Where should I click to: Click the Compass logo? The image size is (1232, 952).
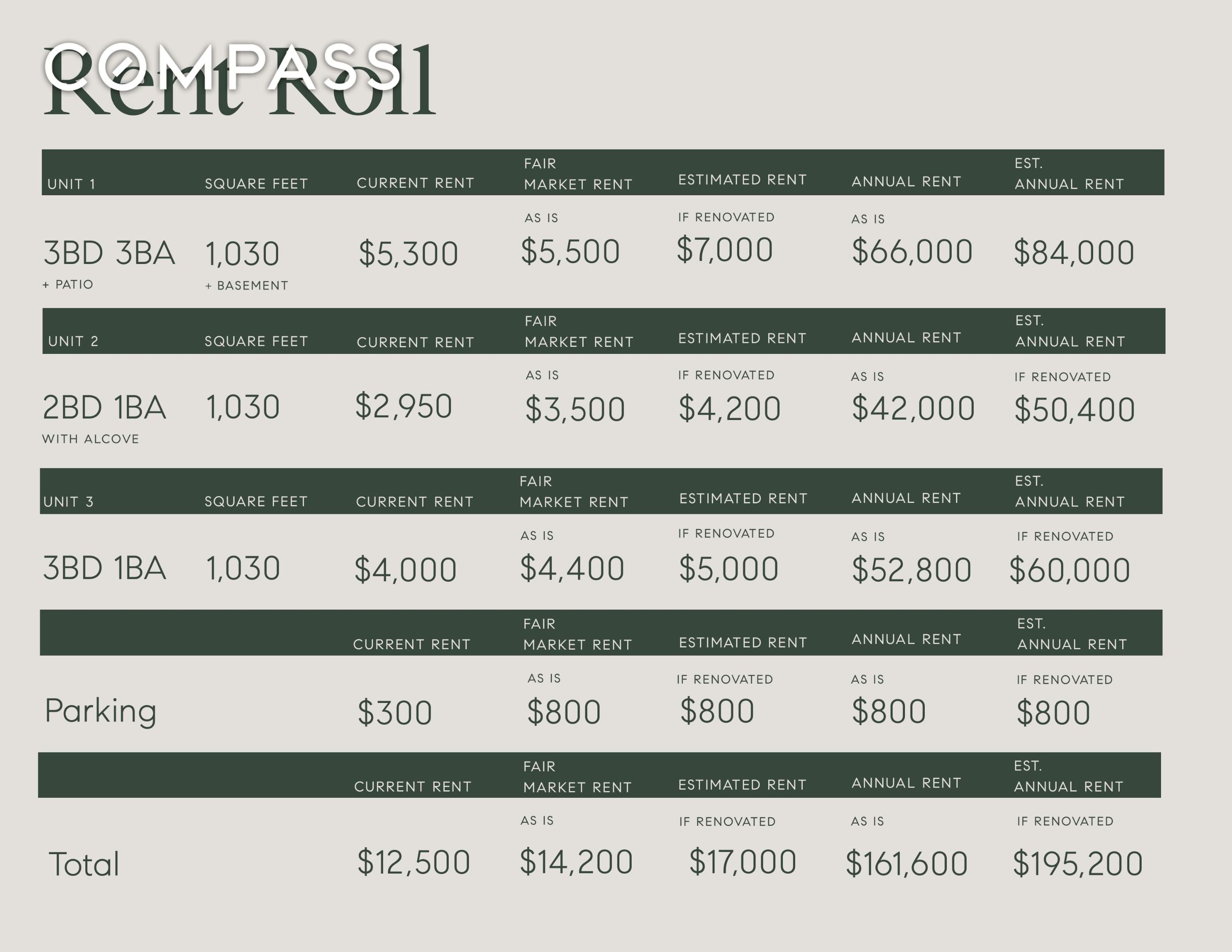coord(222,66)
